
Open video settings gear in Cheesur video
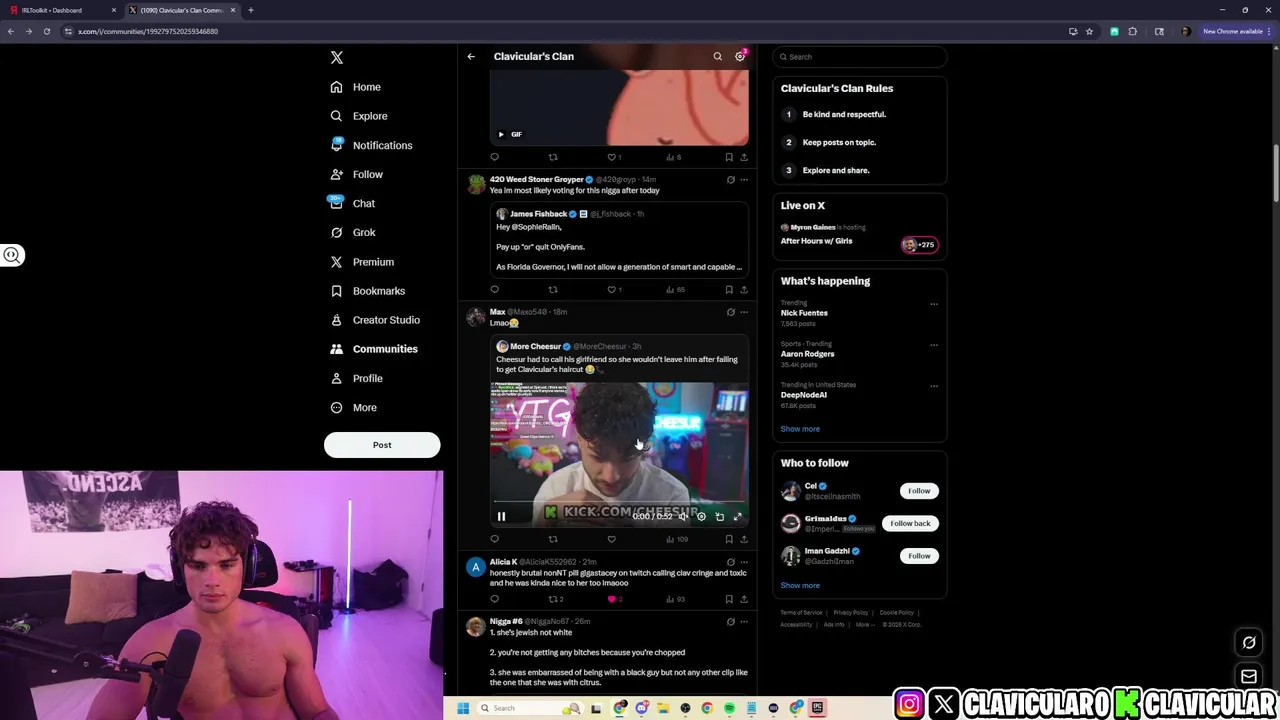701,517
